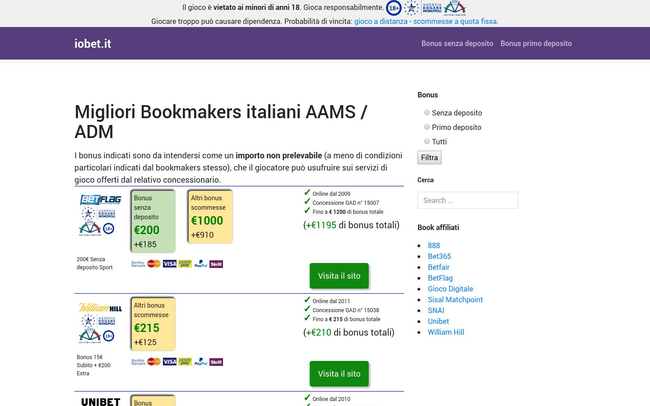650x406 pixels.
Task: Click the Postepay icon in the BetFlag row
Action: 185,264
